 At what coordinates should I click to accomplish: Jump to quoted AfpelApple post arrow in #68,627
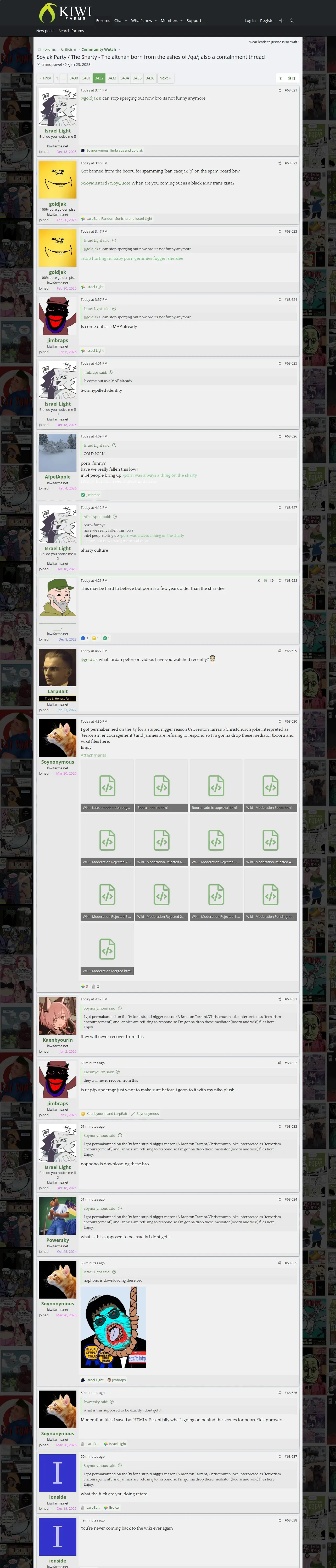115,517
